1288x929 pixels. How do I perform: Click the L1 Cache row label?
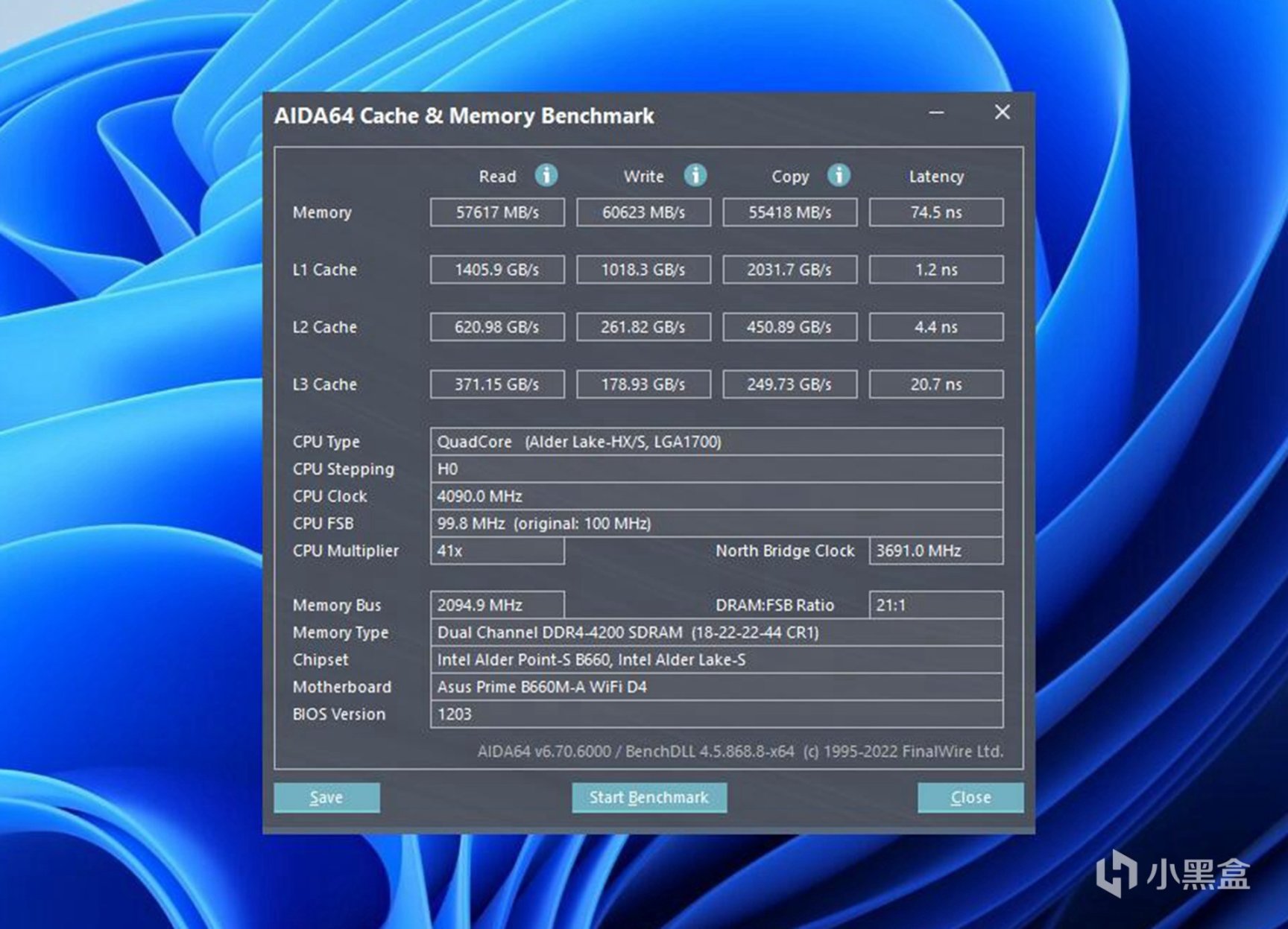pos(325,270)
